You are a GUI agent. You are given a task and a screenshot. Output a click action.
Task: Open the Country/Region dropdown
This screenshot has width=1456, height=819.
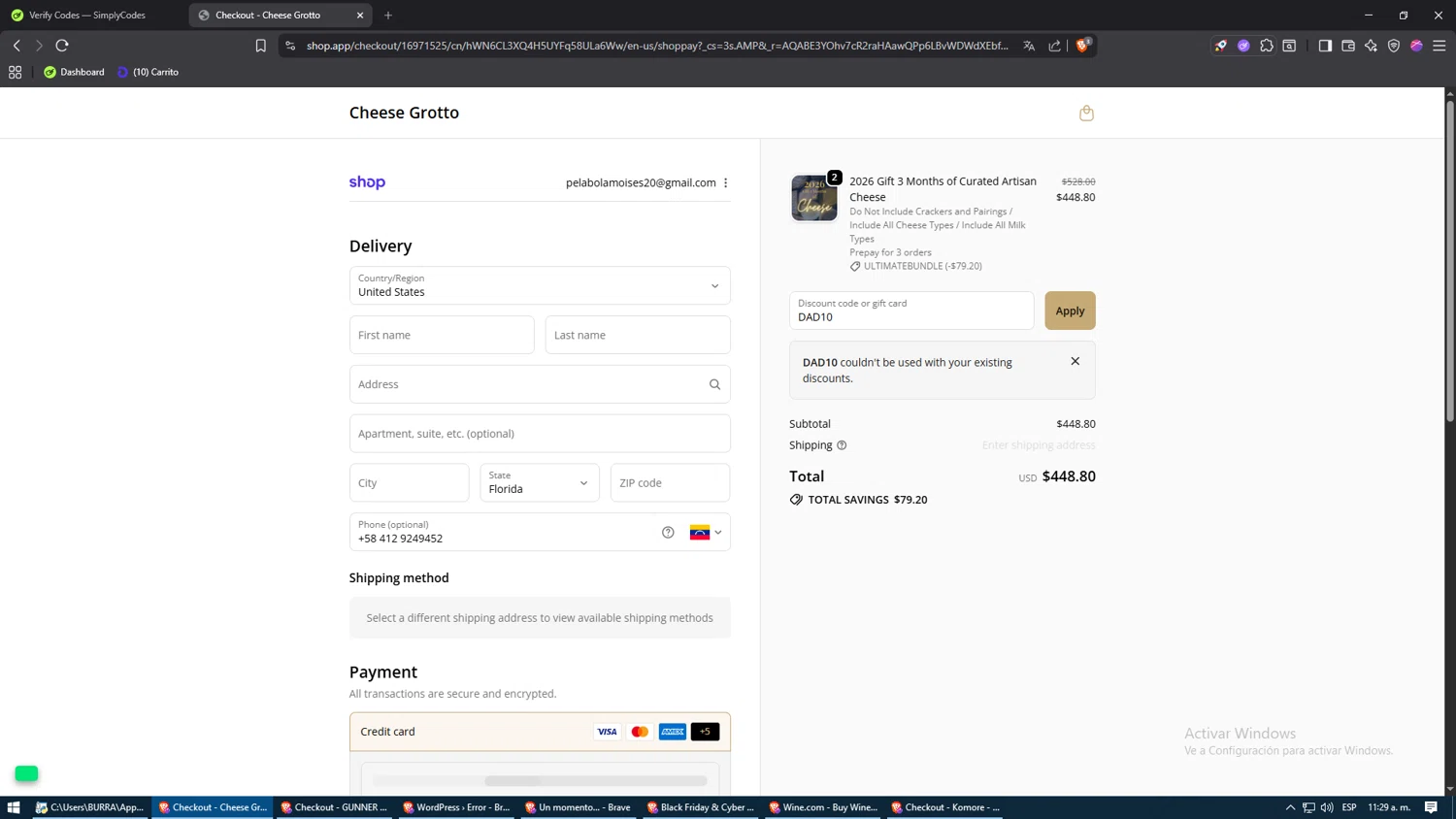tap(540, 285)
